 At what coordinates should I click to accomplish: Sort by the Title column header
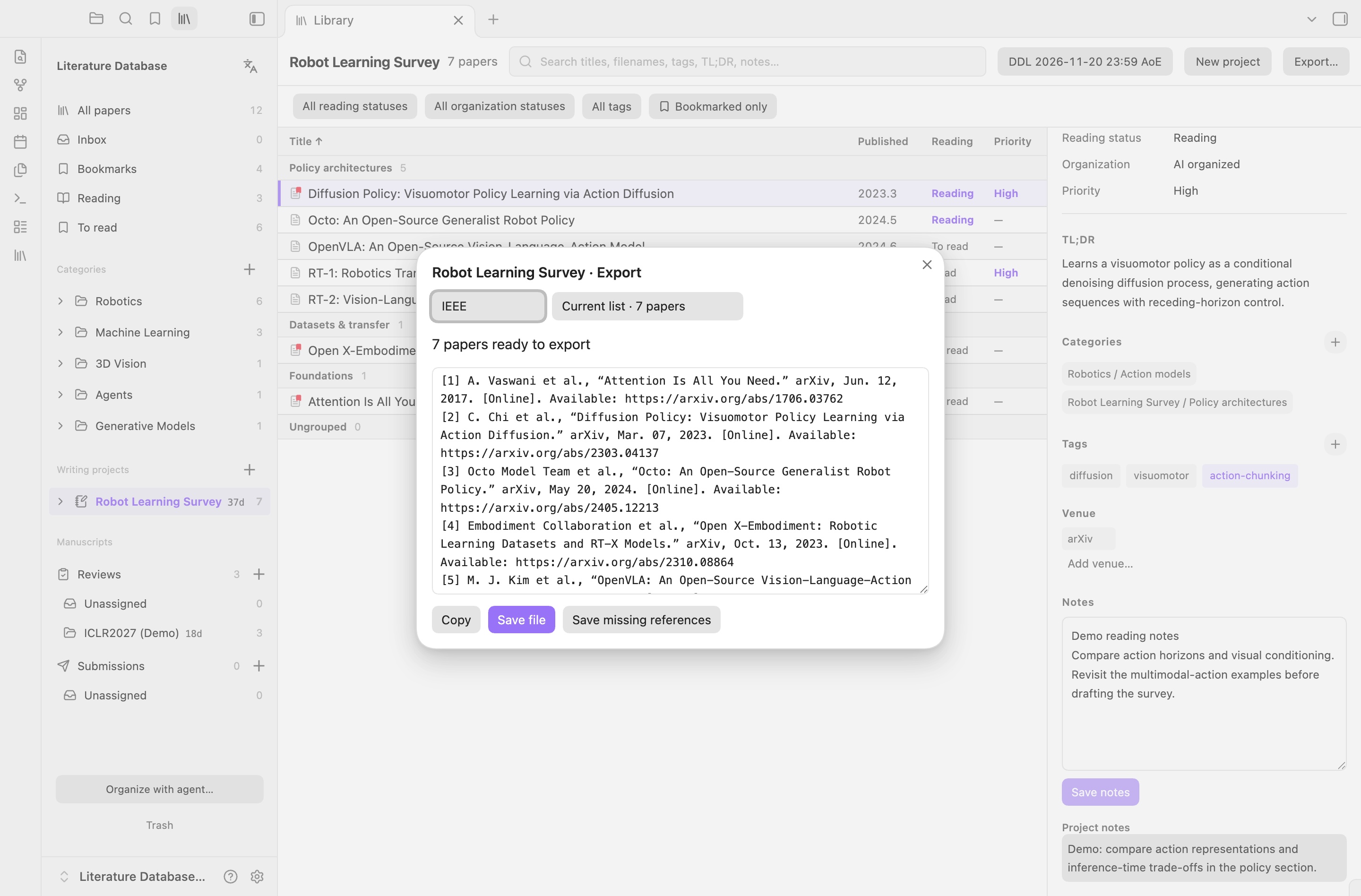tap(306, 141)
